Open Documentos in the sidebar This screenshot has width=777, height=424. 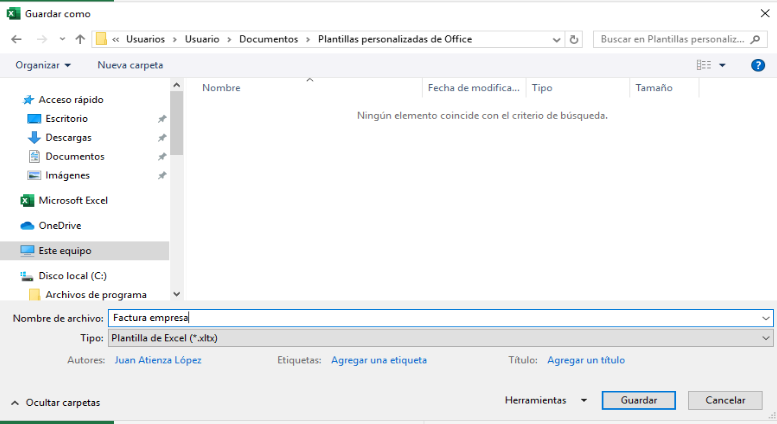pyautogui.click(x=75, y=156)
